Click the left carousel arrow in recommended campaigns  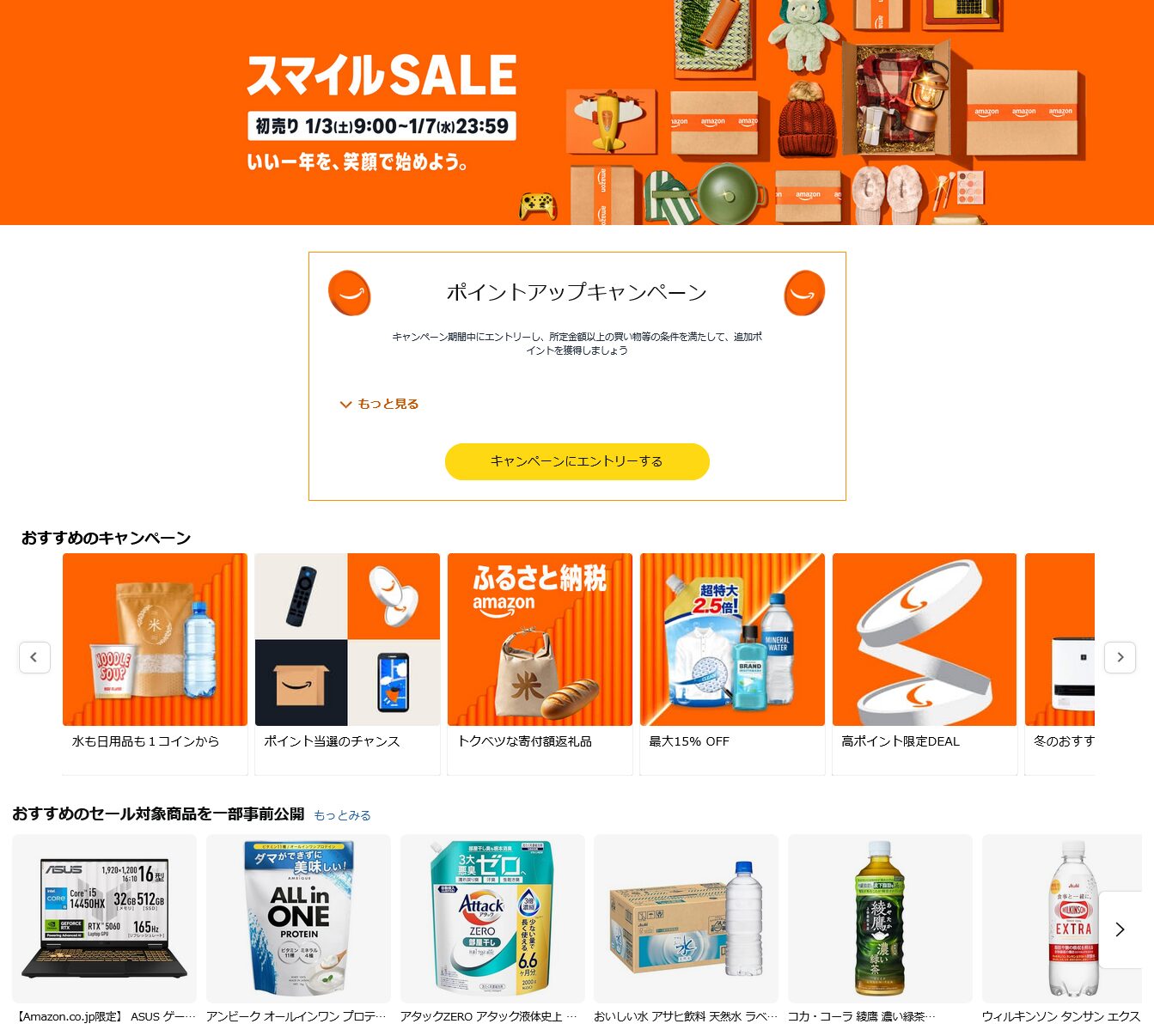pyautogui.click(x=34, y=657)
